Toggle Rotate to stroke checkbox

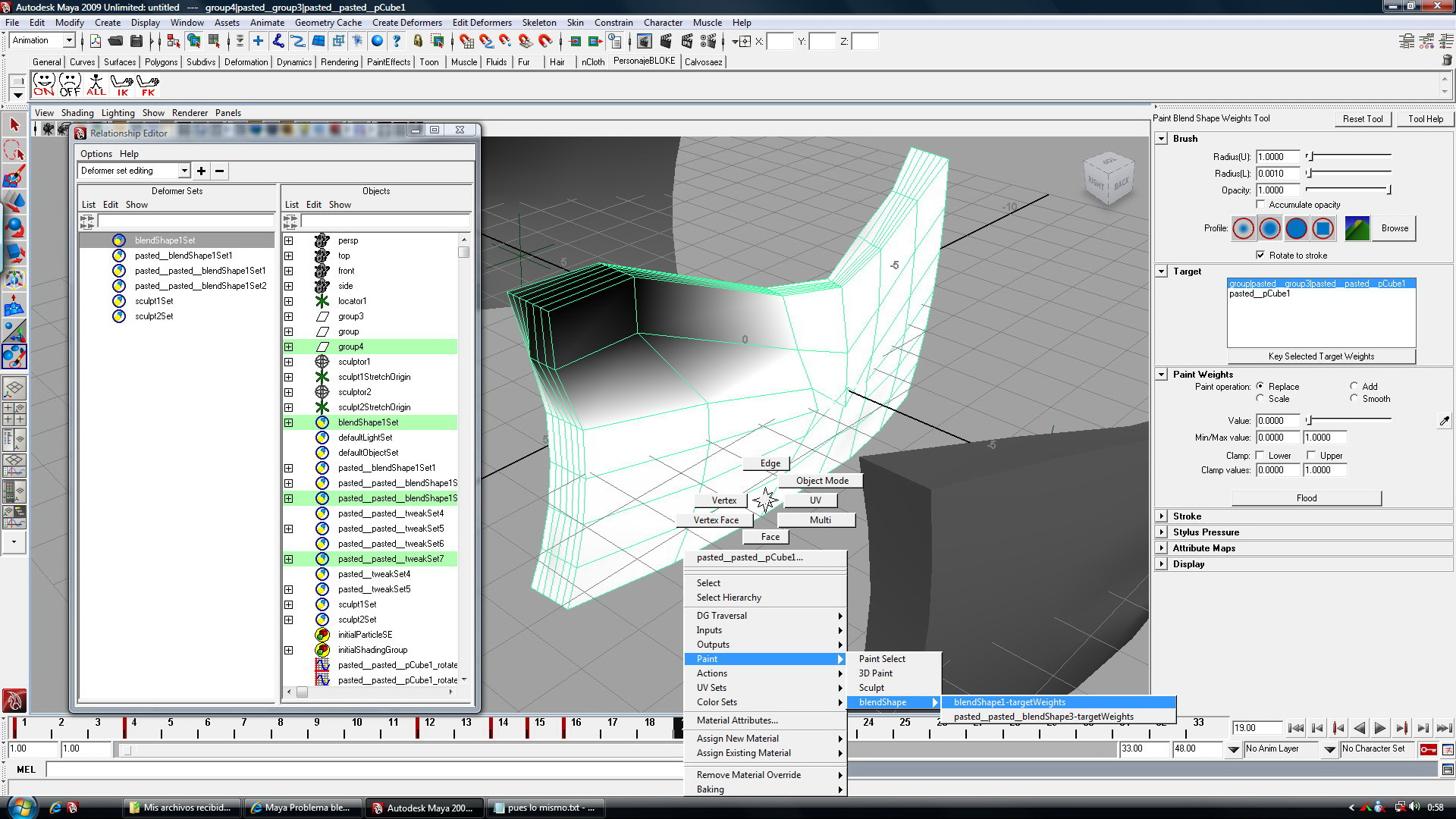coord(1260,256)
